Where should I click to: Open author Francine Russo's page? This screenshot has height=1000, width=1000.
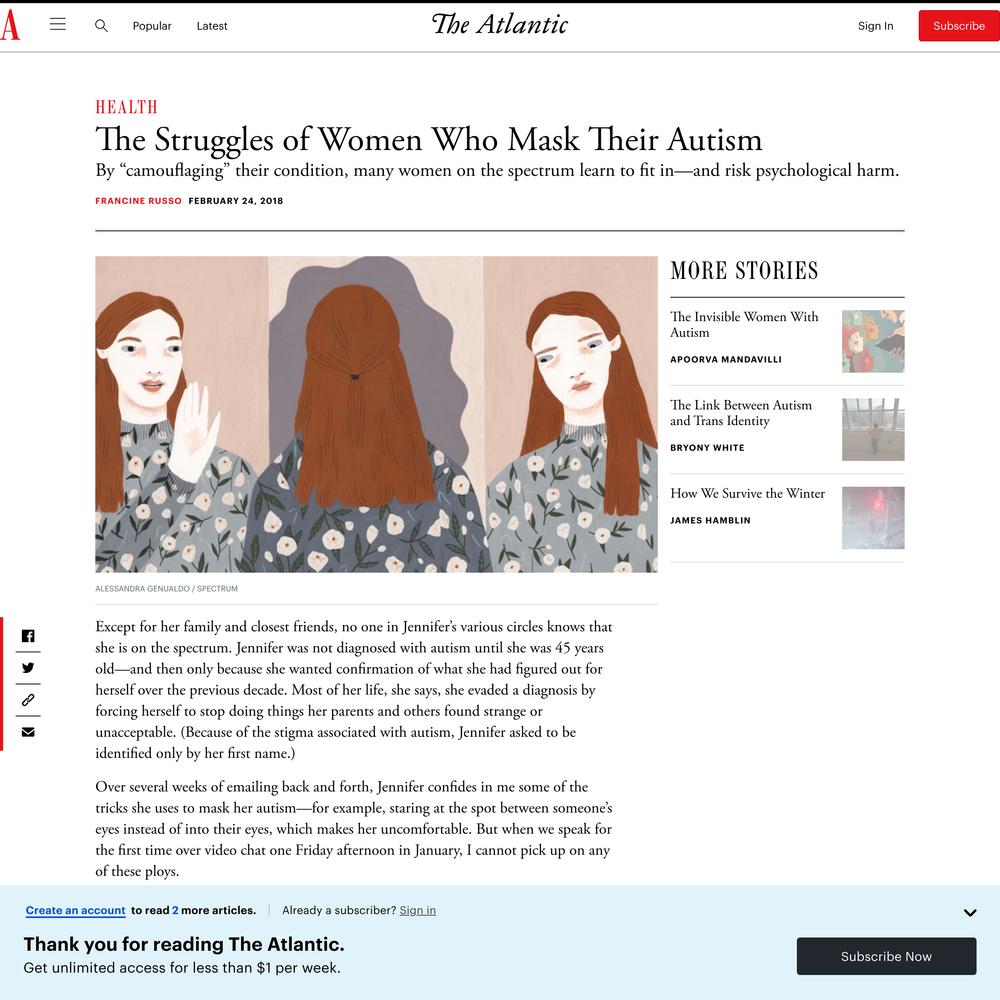click(x=138, y=201)
